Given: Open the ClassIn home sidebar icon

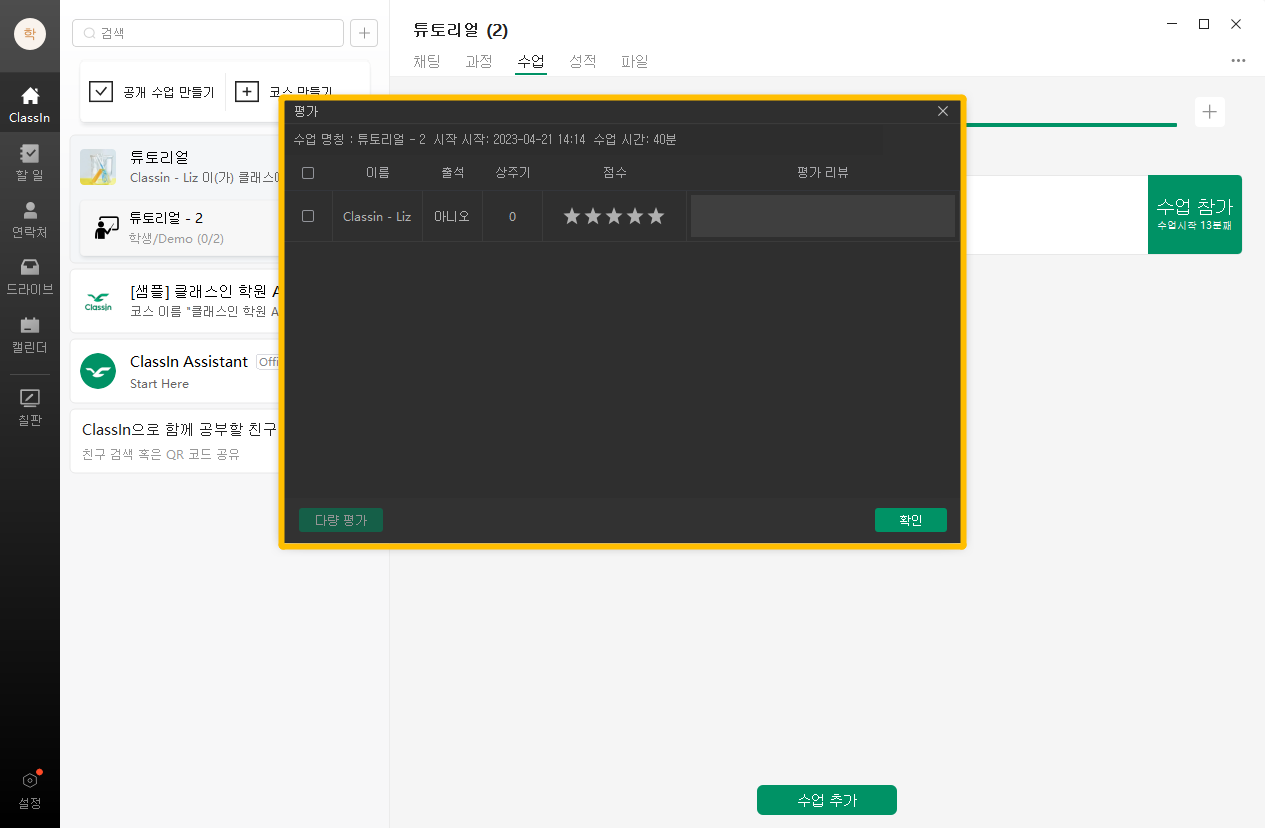Looking at the screenshot, I should click(30, 105).
